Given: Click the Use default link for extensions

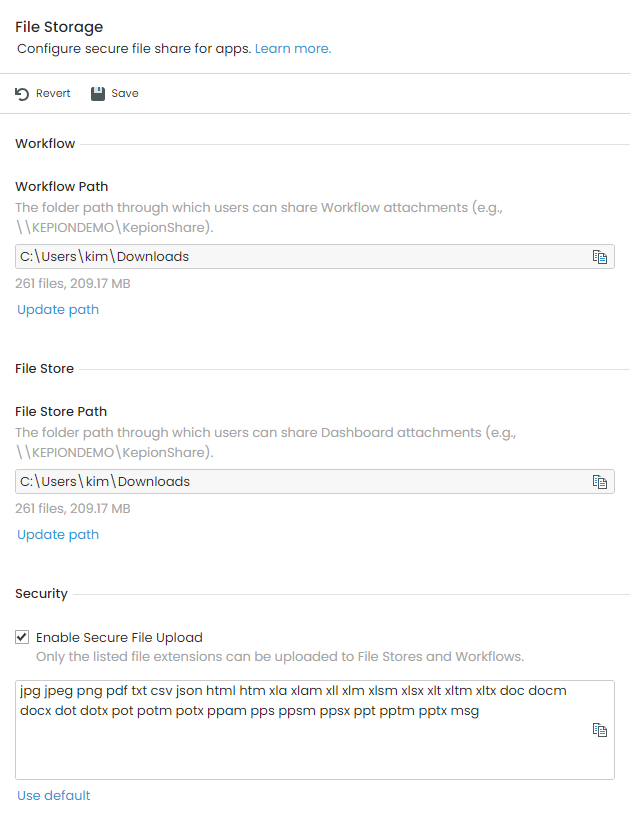Looking at the screenshot, I should pyautogui.click(x=54, y=795).
